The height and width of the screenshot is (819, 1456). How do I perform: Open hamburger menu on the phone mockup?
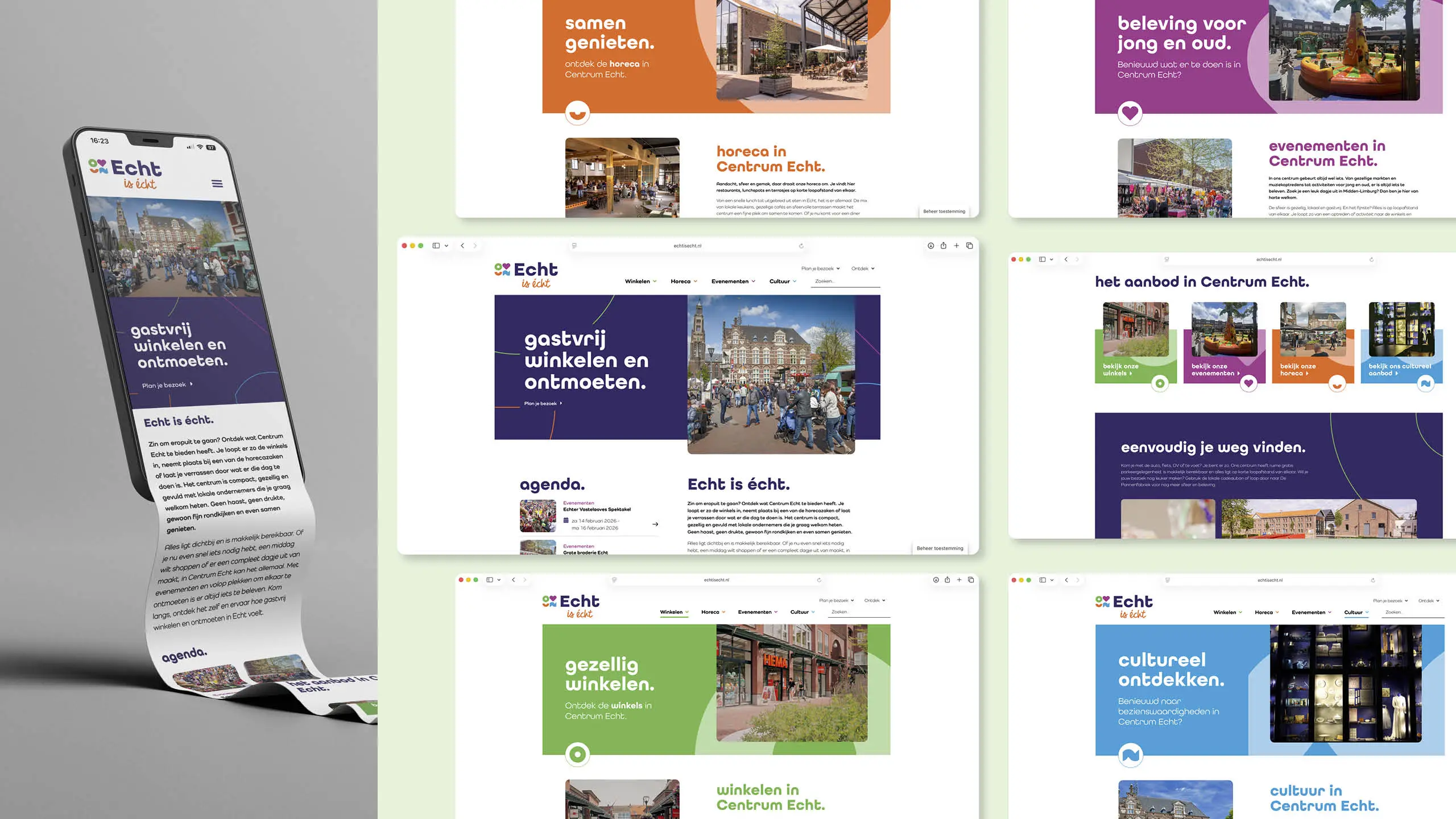(217, 183)
